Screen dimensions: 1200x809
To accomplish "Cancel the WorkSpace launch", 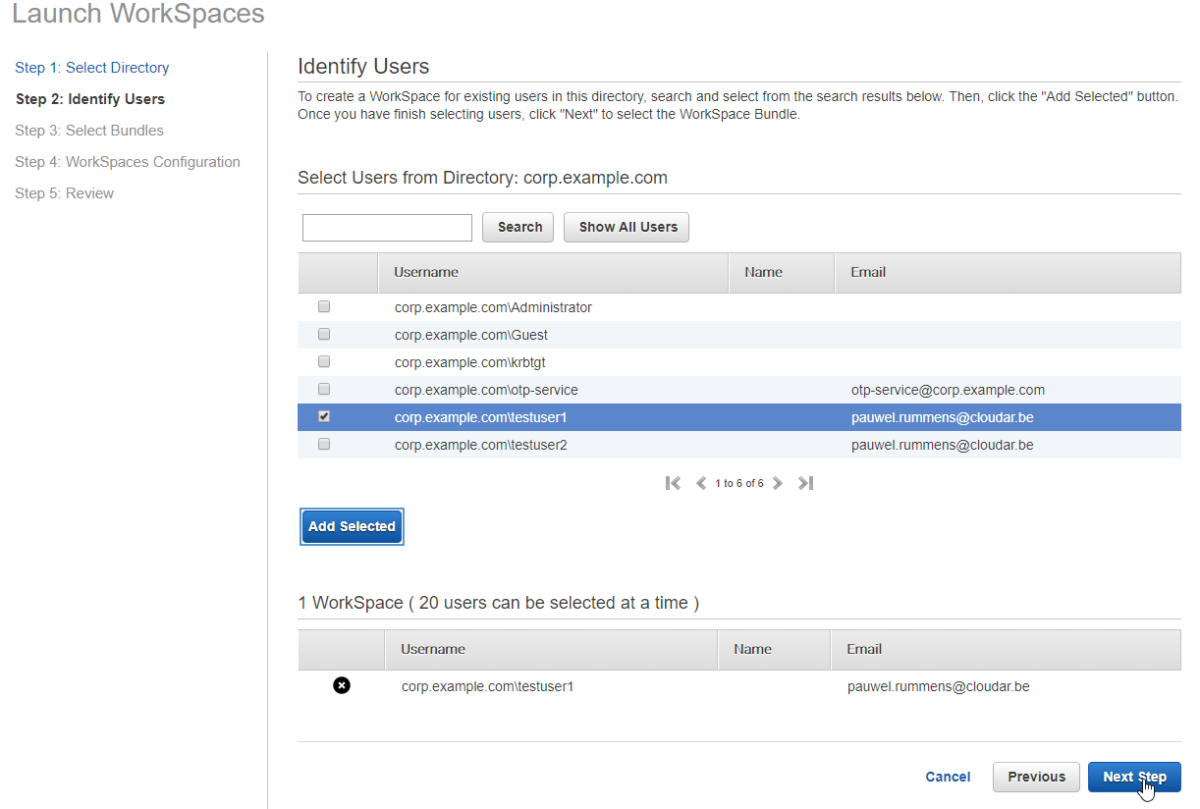I will click(x=947, y=776).
